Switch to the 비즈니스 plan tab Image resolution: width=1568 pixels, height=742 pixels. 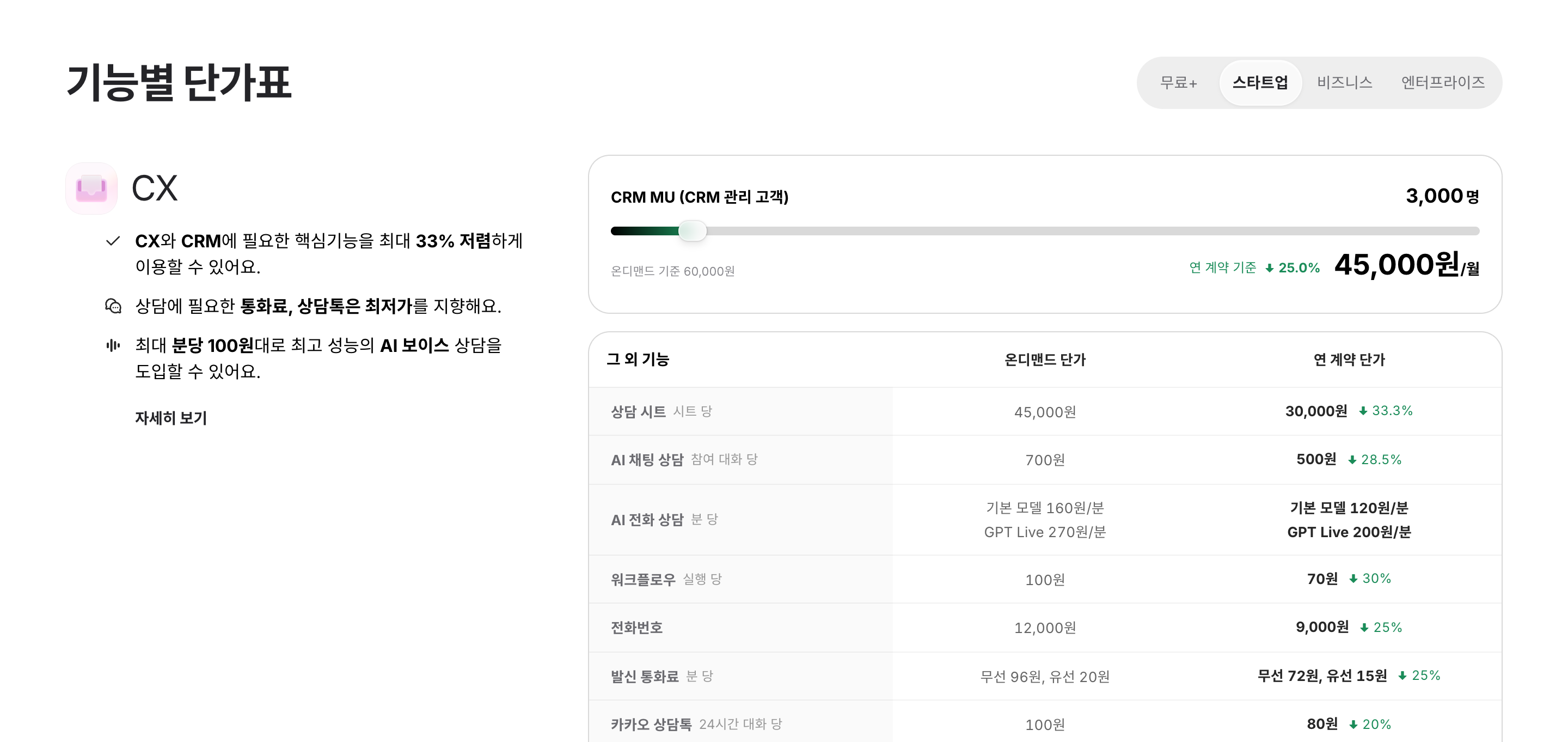point(1345,83)
